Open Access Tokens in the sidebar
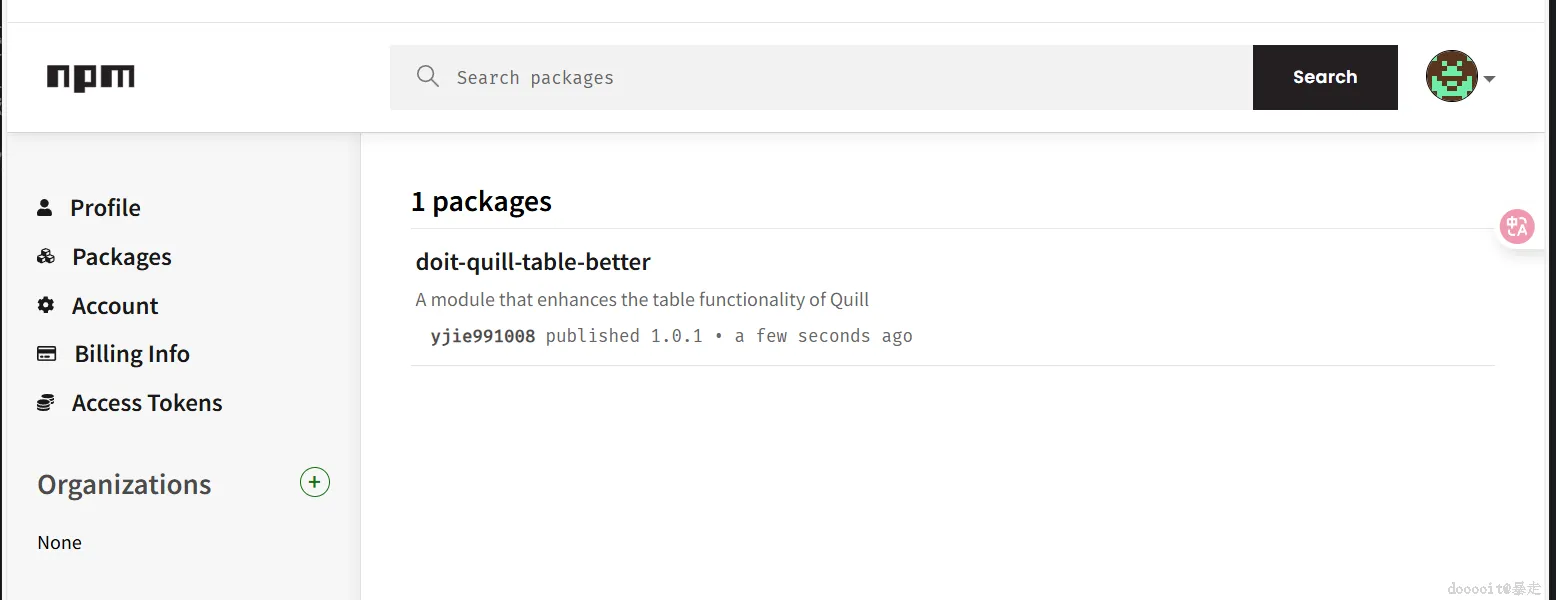Image resolution: width=1556 pixels, height=600 pixels. click(x=147, y=403)
